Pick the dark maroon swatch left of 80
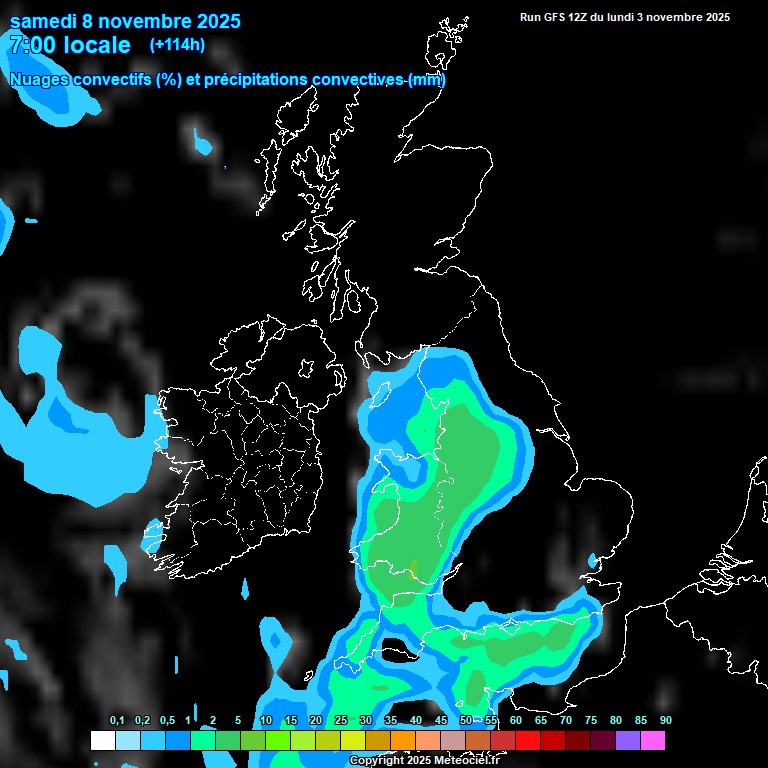Viewport: 768px width, 768px height. 602,740
